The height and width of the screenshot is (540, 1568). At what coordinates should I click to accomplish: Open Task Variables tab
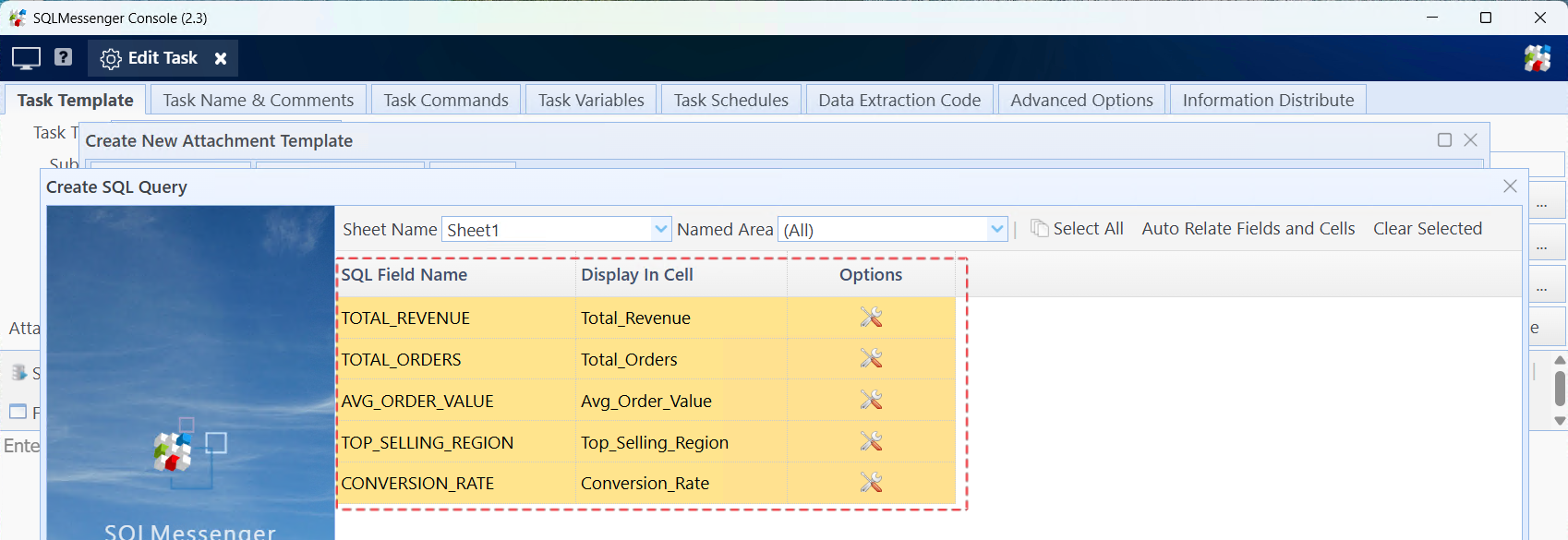pos(591,100)
